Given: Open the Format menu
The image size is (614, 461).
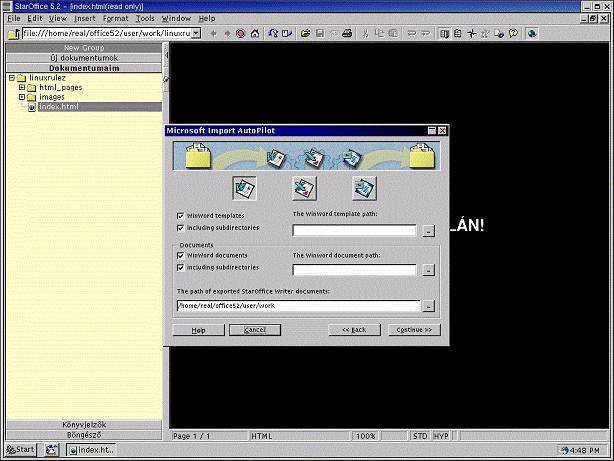Looking at the screenshot, I should click(x=115, y=18).
